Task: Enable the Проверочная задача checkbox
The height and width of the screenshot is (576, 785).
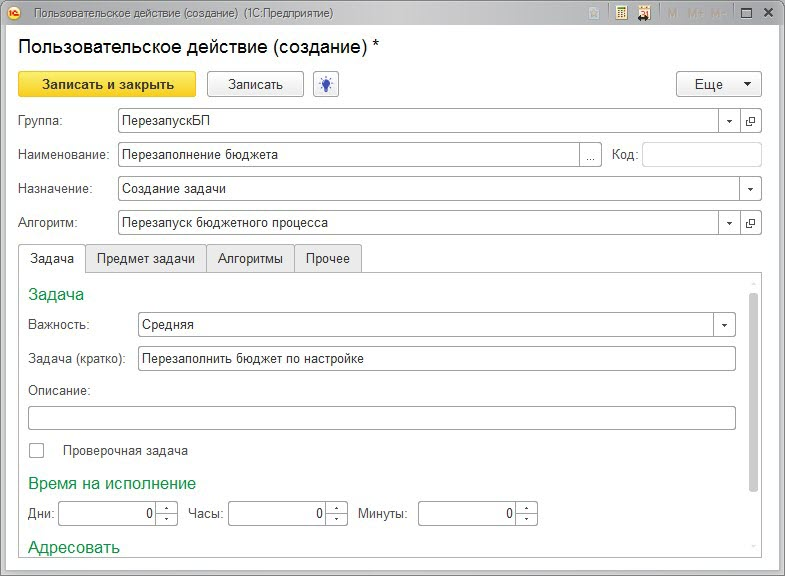Action: point(37,451)
